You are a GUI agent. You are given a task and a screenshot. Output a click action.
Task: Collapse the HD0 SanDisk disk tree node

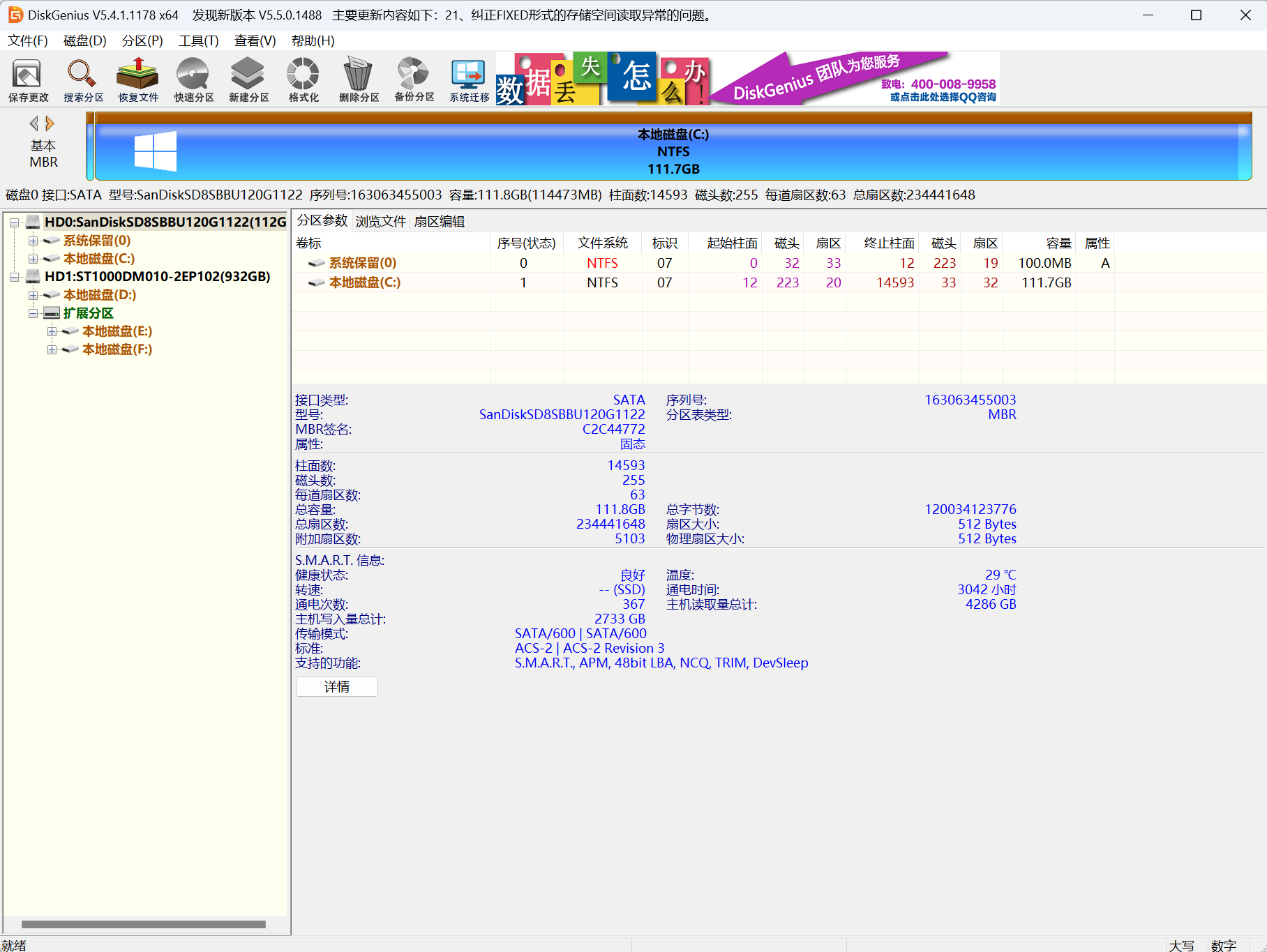(x=14, y=222)
